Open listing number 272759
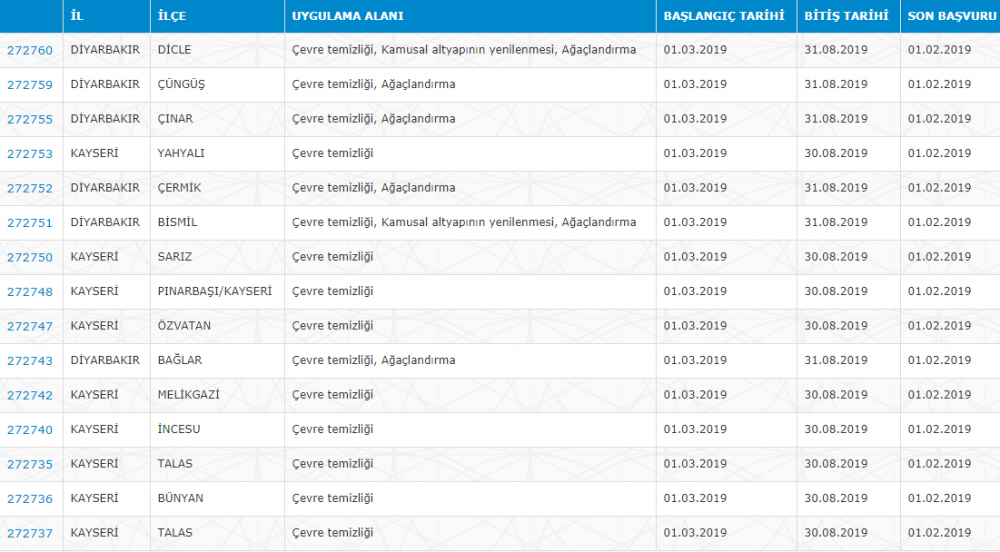This screenshot has width=1000, height=552. [x=30, y=85]
